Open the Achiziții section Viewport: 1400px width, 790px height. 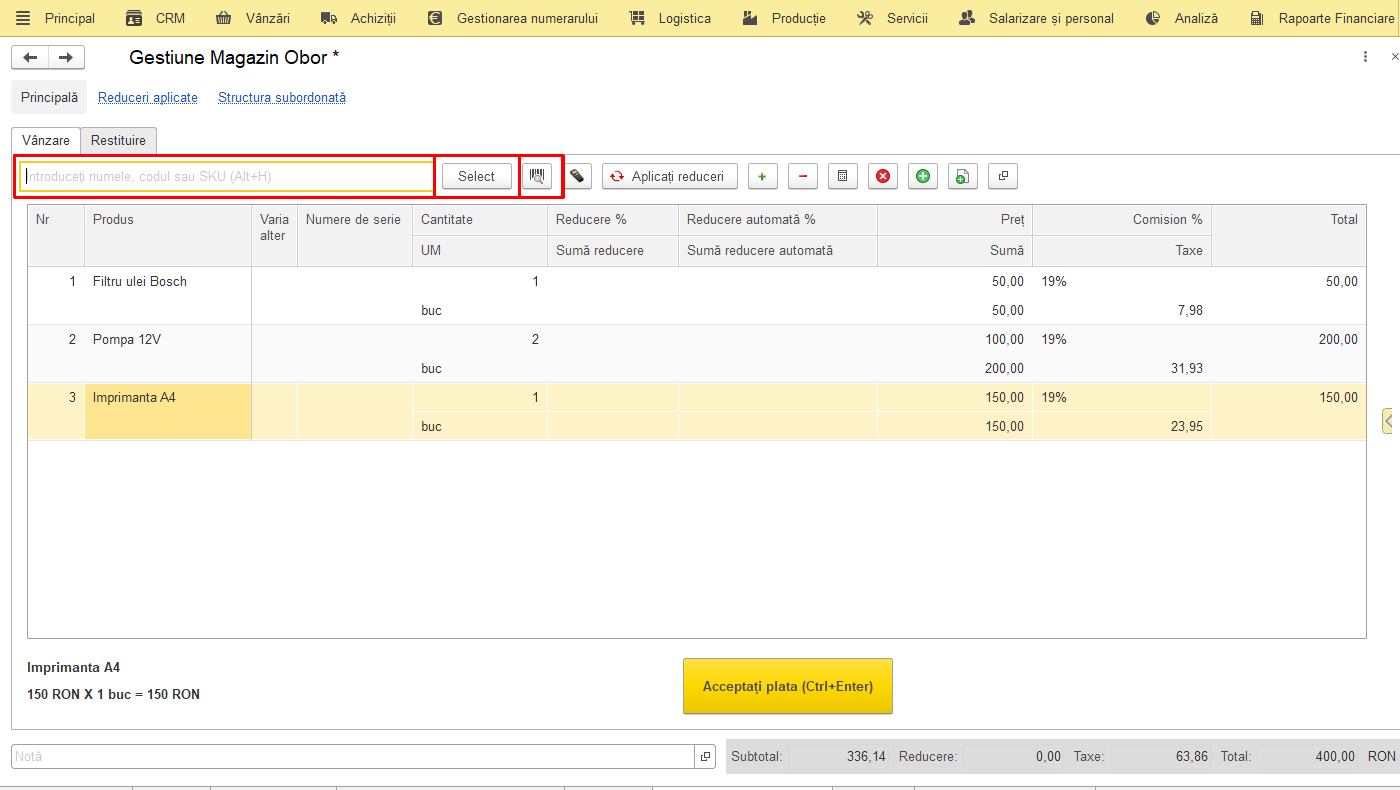pos(358,18)
